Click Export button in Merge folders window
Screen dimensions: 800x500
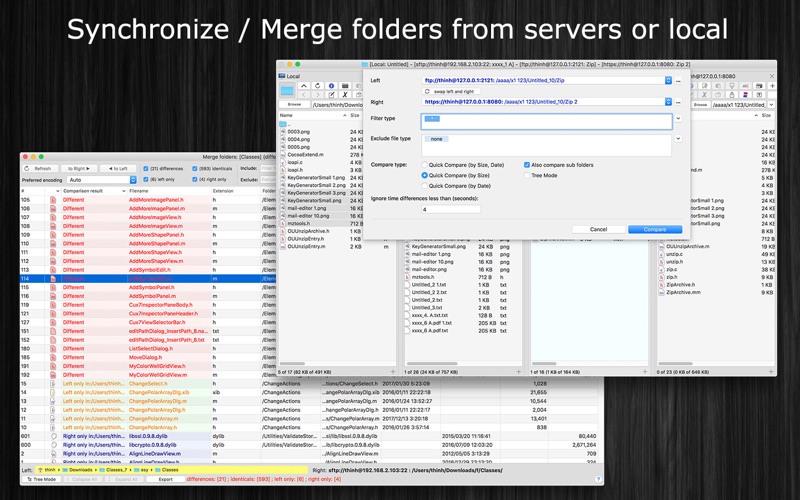coord(165,479)
